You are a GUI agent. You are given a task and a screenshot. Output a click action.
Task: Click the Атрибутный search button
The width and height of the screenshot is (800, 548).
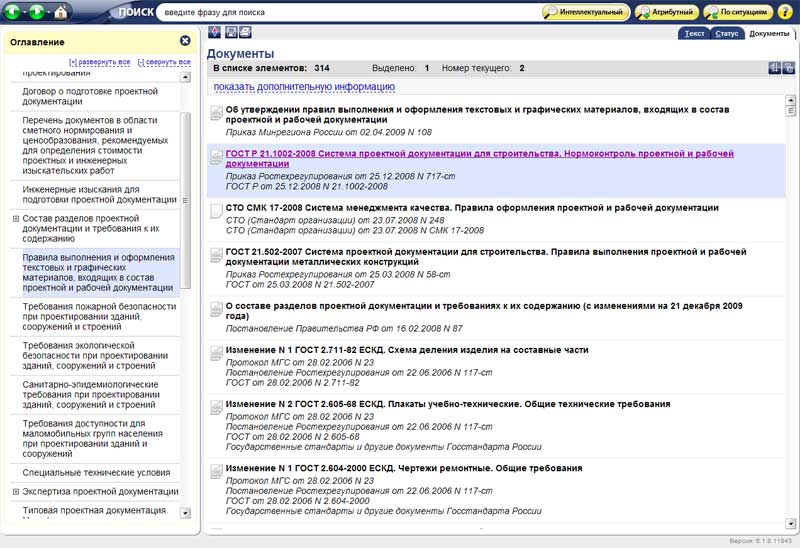coord(666,13)
